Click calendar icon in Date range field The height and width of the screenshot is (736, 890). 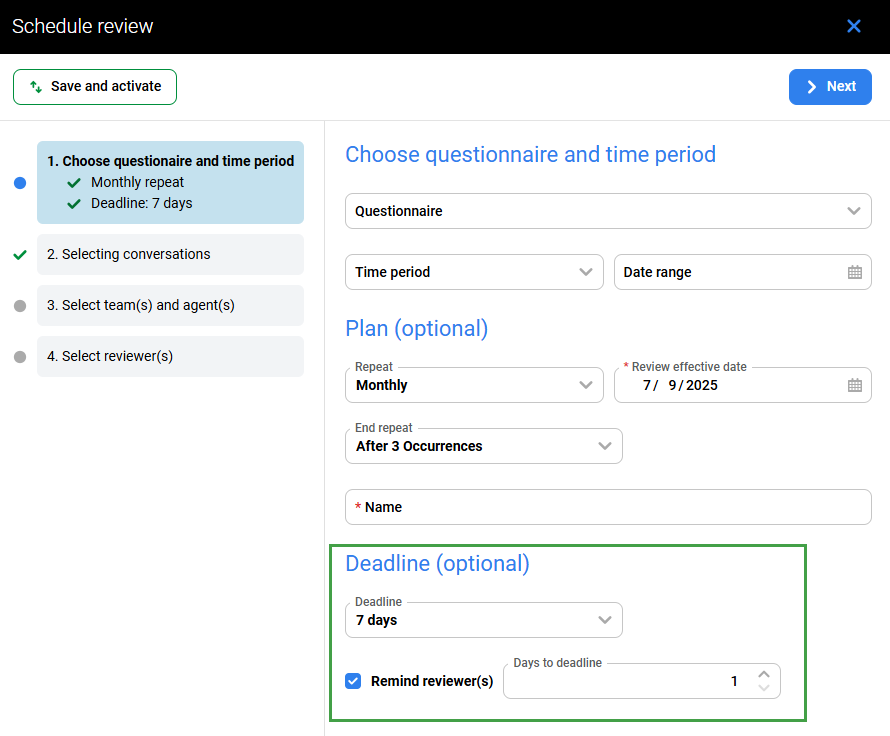point(854,272)
